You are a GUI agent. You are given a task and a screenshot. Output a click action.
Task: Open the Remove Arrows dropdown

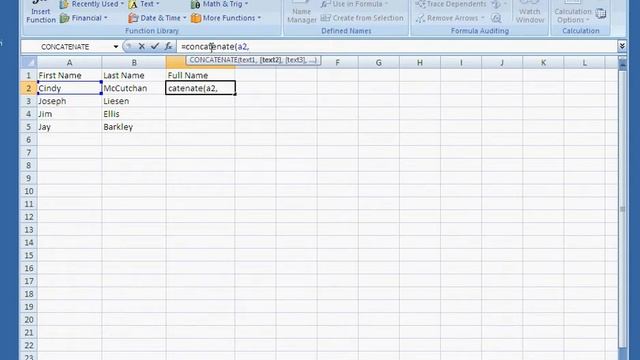coord(450,18)
